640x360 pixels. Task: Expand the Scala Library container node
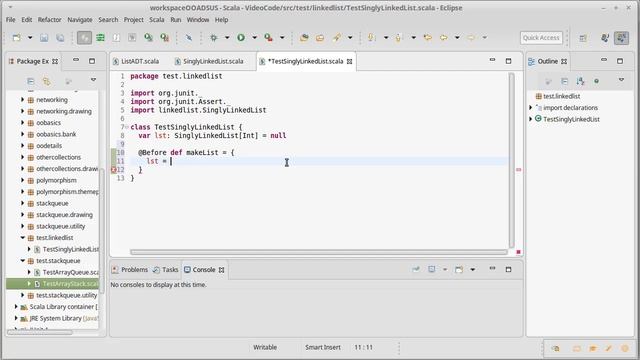point(16,307)
